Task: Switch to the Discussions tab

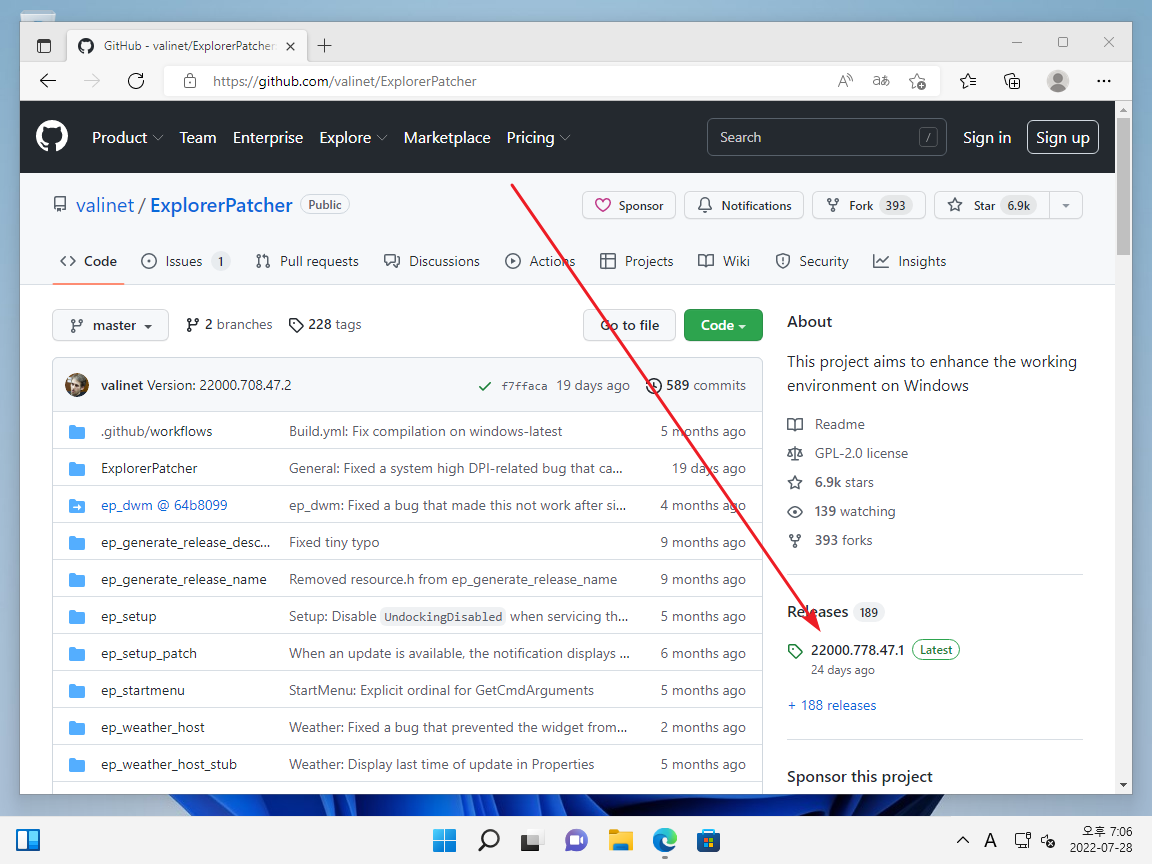Action: [432, 262]
